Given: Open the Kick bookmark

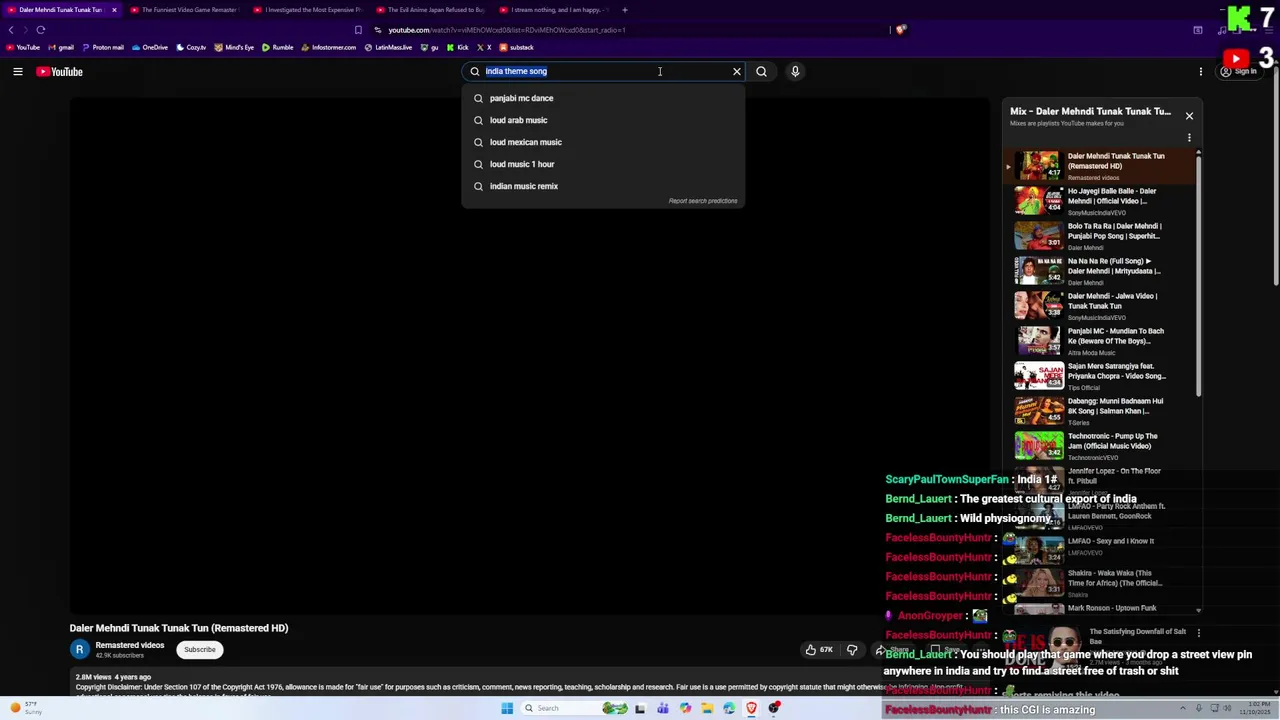Looking at the screenshot, I should [x=458, y=47].
